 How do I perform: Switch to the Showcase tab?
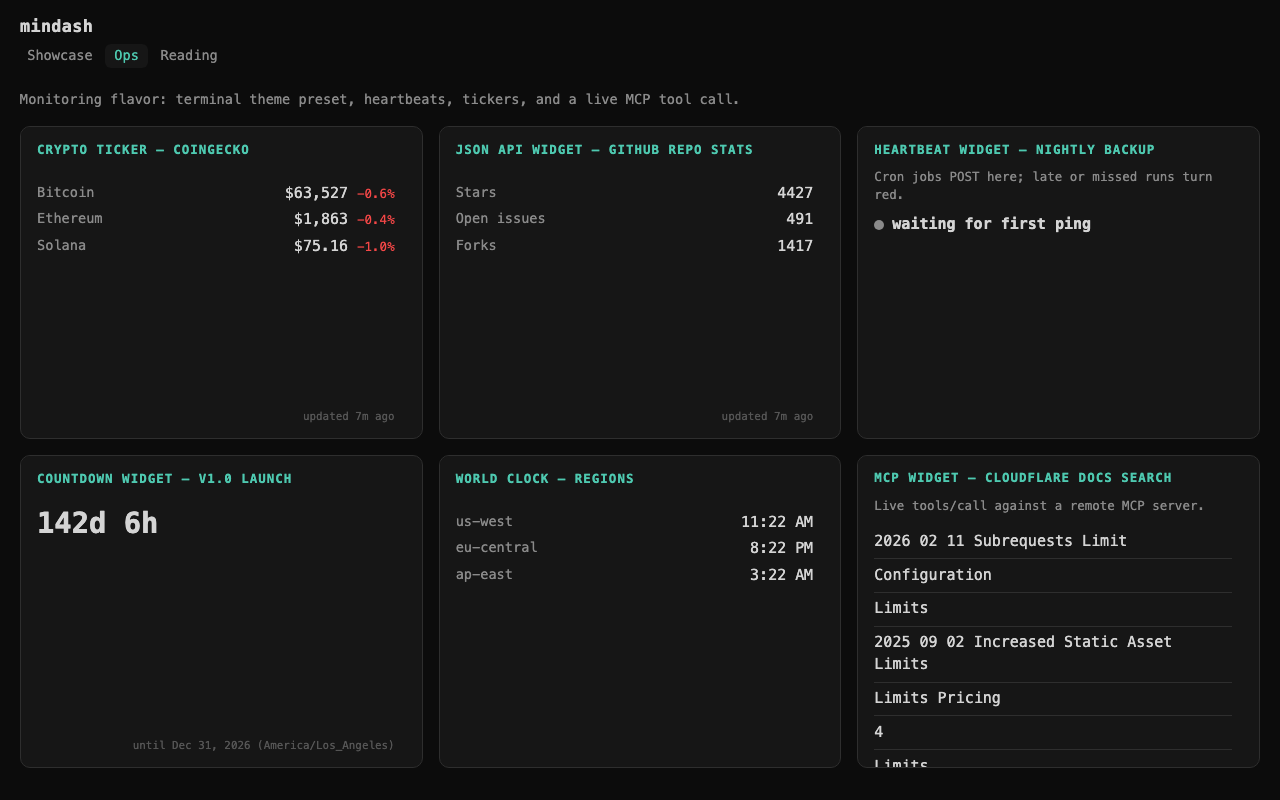coord(60,56)
